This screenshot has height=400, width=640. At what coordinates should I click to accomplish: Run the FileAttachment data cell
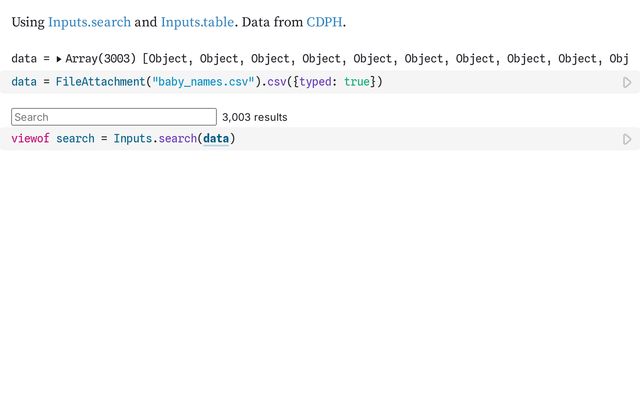627,82
